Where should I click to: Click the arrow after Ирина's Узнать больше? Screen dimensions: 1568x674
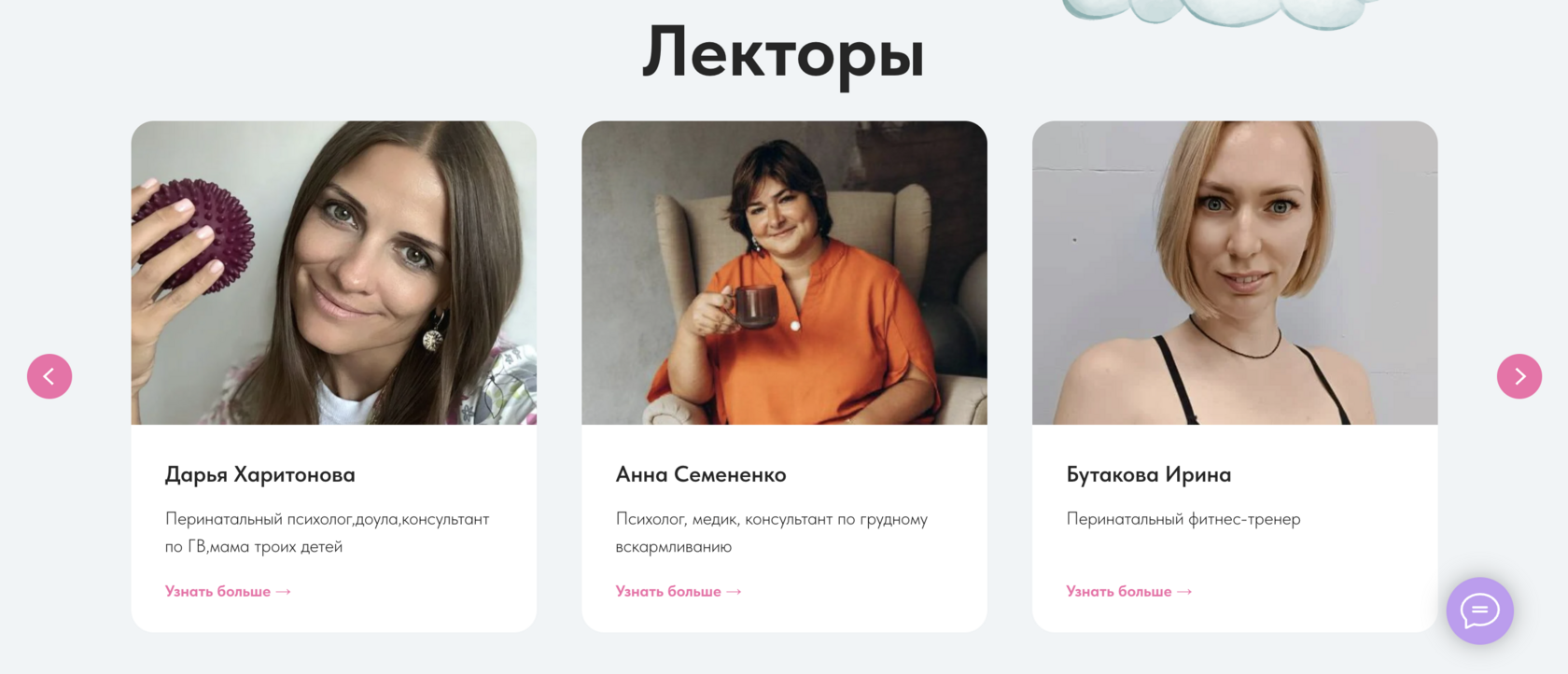pos(1184,592)
